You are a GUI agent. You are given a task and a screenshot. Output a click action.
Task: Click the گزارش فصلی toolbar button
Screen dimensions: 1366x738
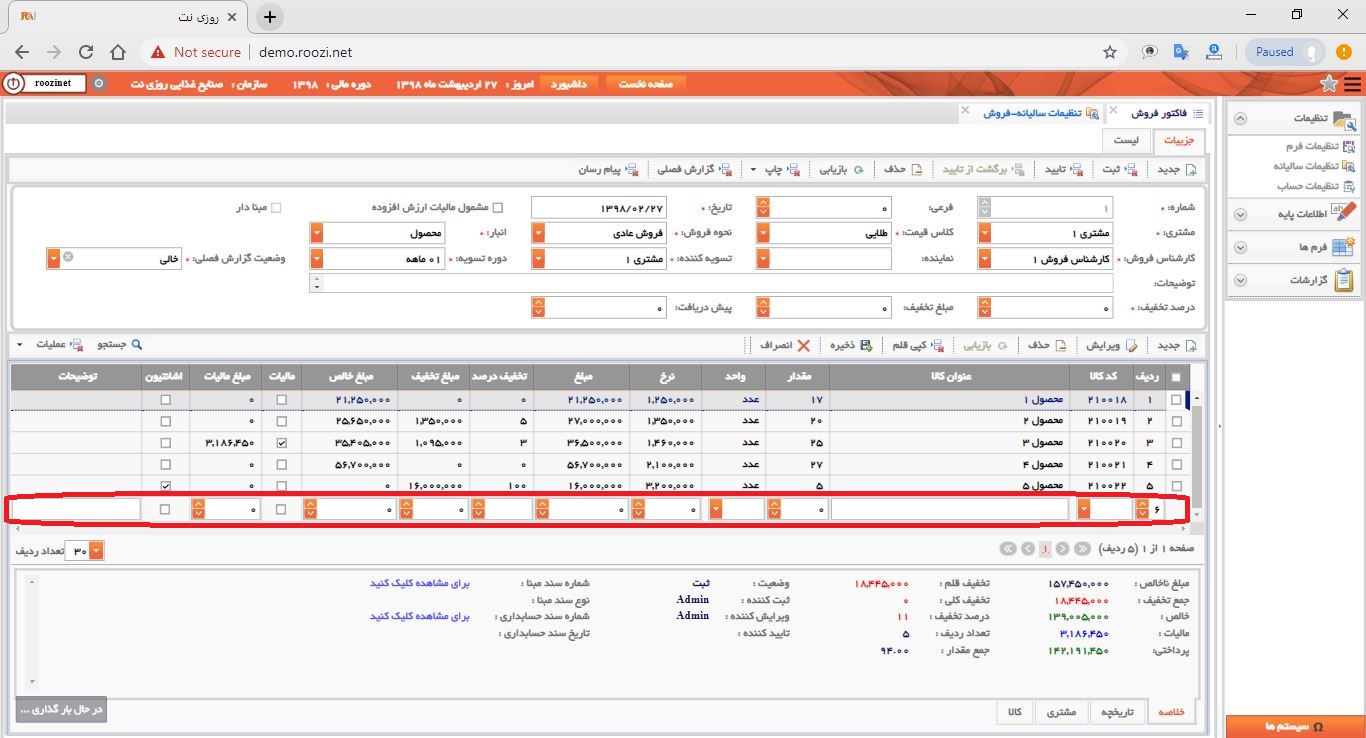point(694,170)
